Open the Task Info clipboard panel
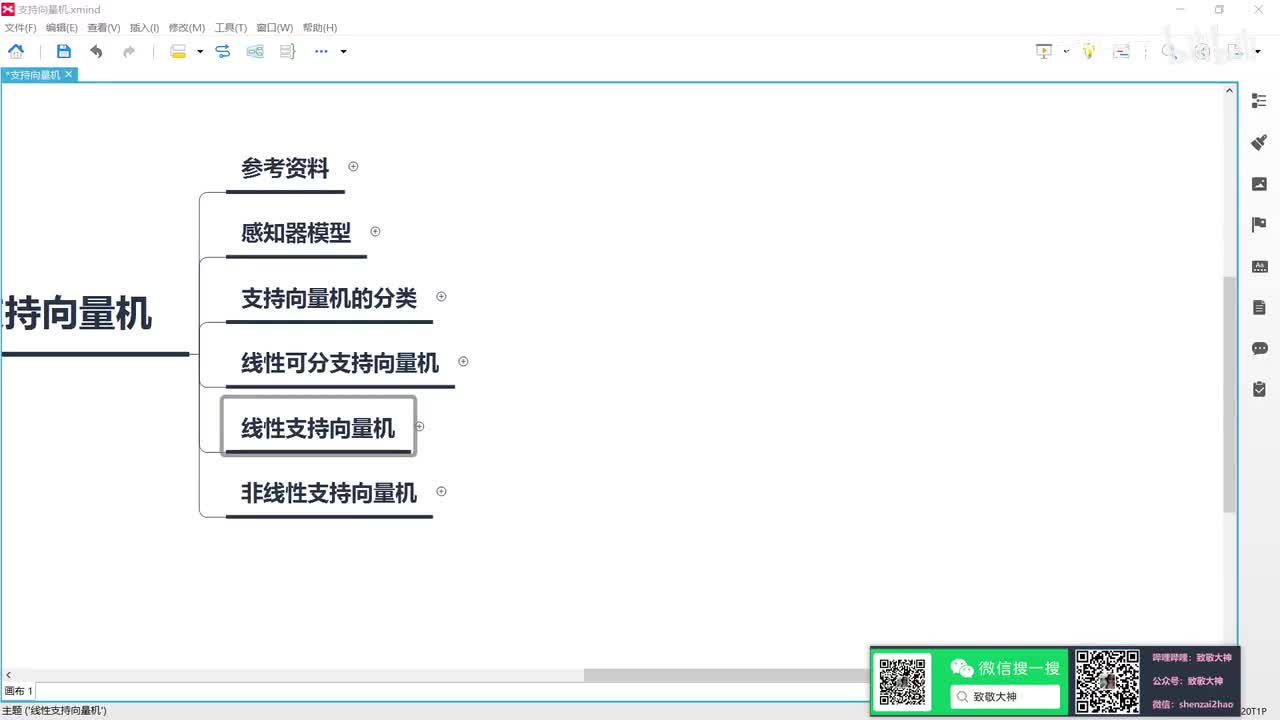This screenshot has height=720, width=1280. click(1259, 389)
